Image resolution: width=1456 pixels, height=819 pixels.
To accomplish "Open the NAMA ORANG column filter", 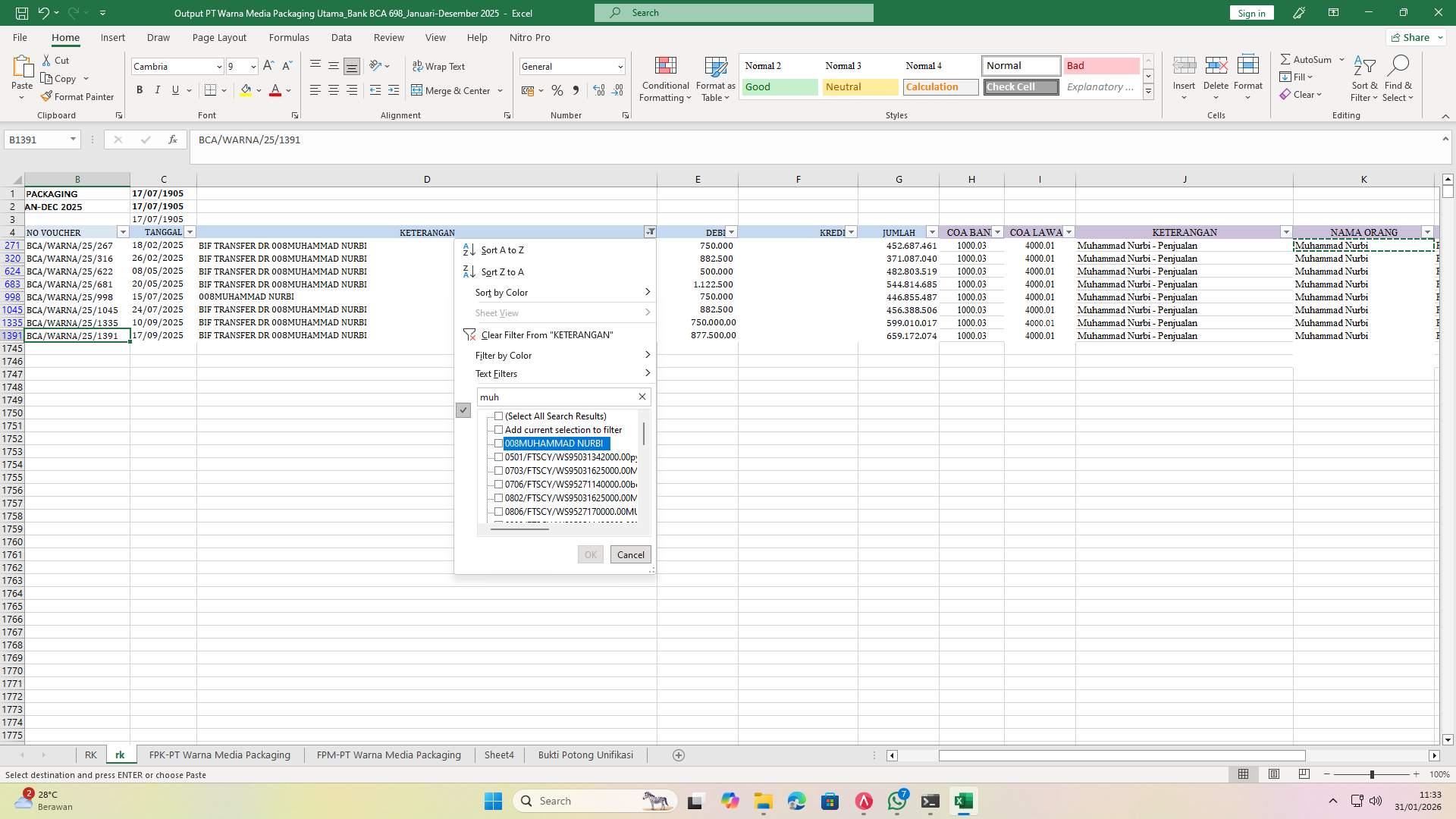I will (1427, 232).
